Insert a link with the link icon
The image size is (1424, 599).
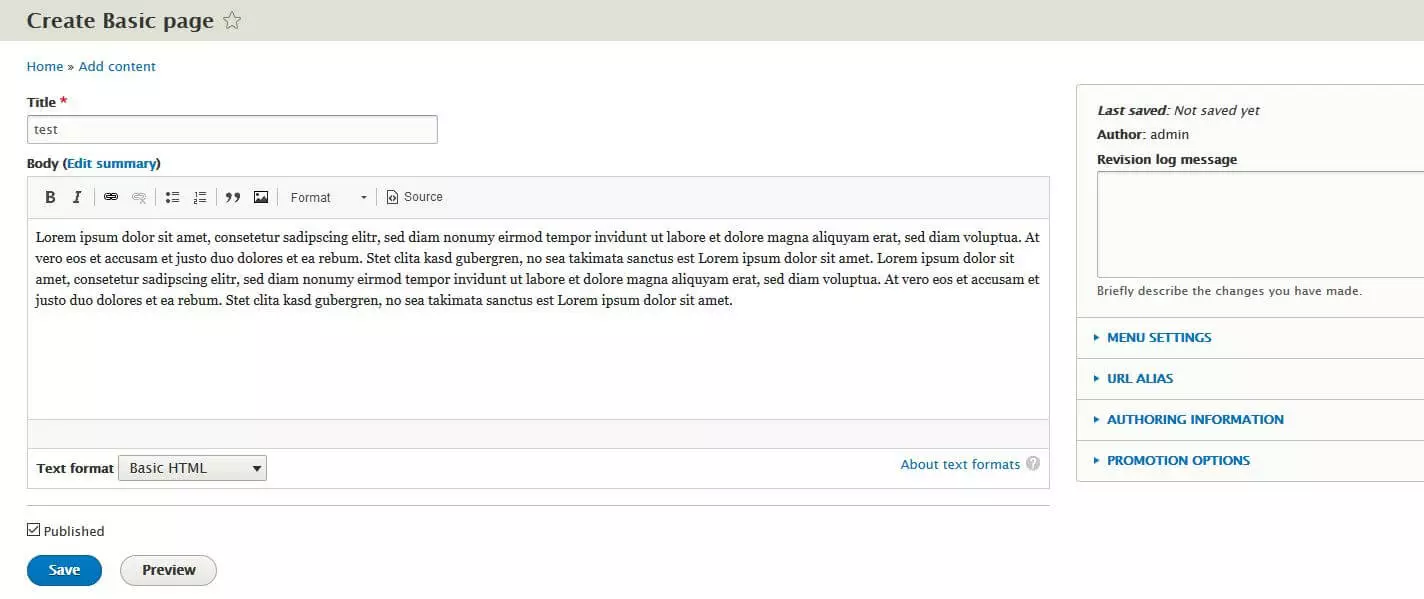pyautogui.click(x=111, y=197)
